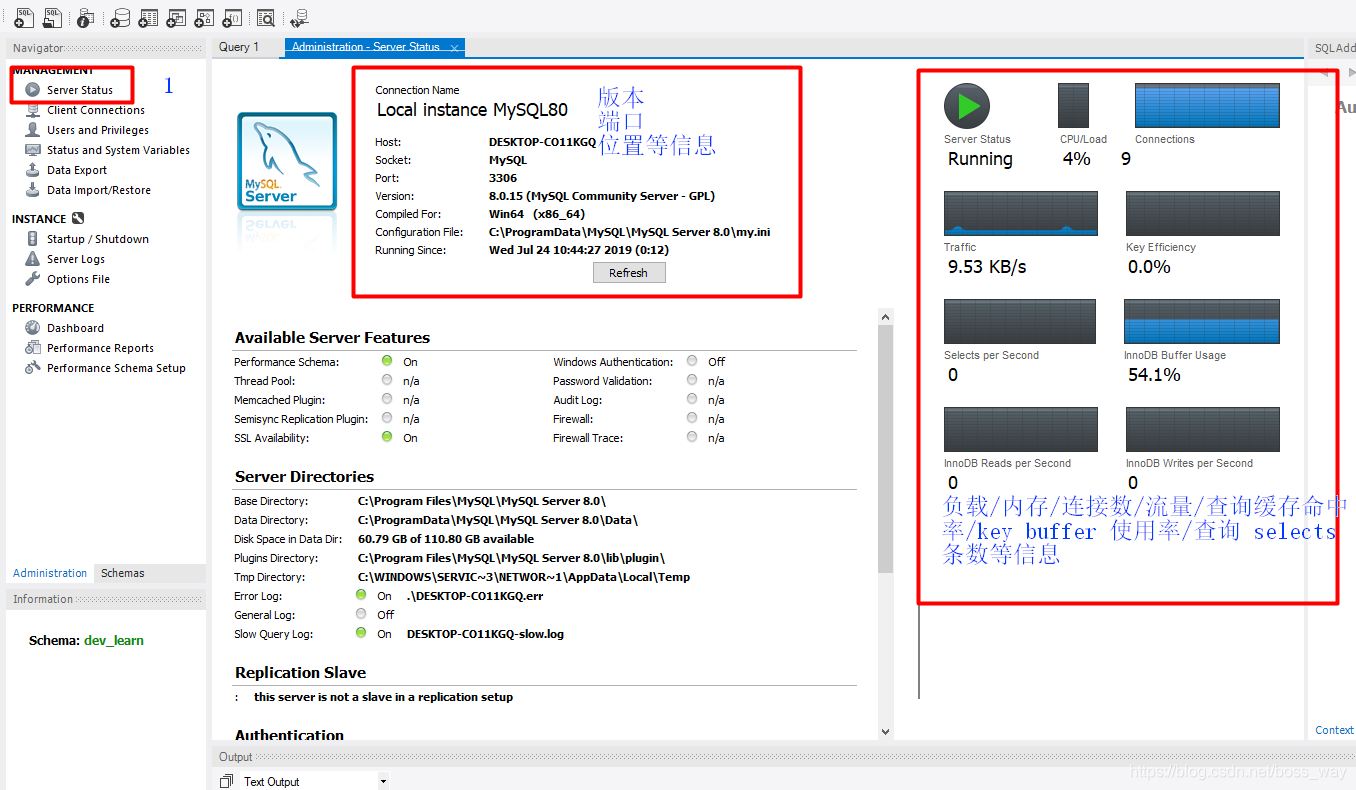Click the Windows Authentication Off indicator
Viewport: 1356px width, 790px height.
tap(692, 361)
